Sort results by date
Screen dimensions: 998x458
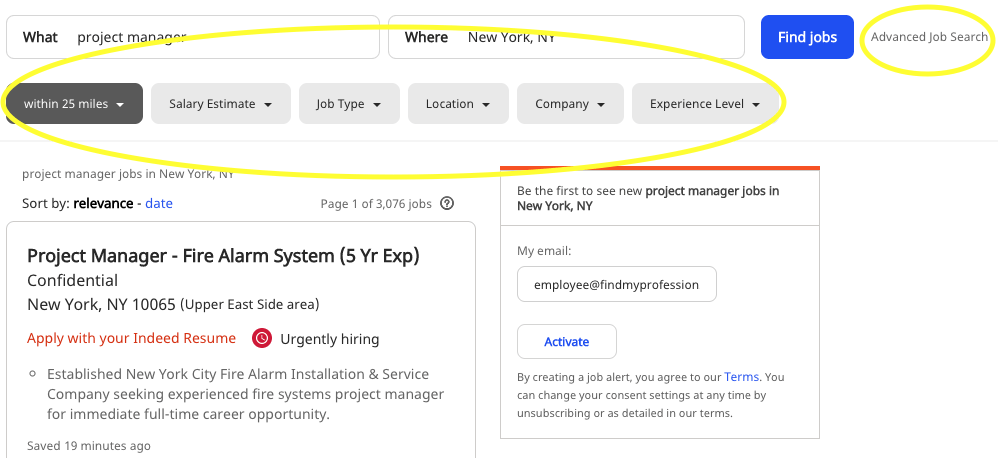click(x=159, y=204)
